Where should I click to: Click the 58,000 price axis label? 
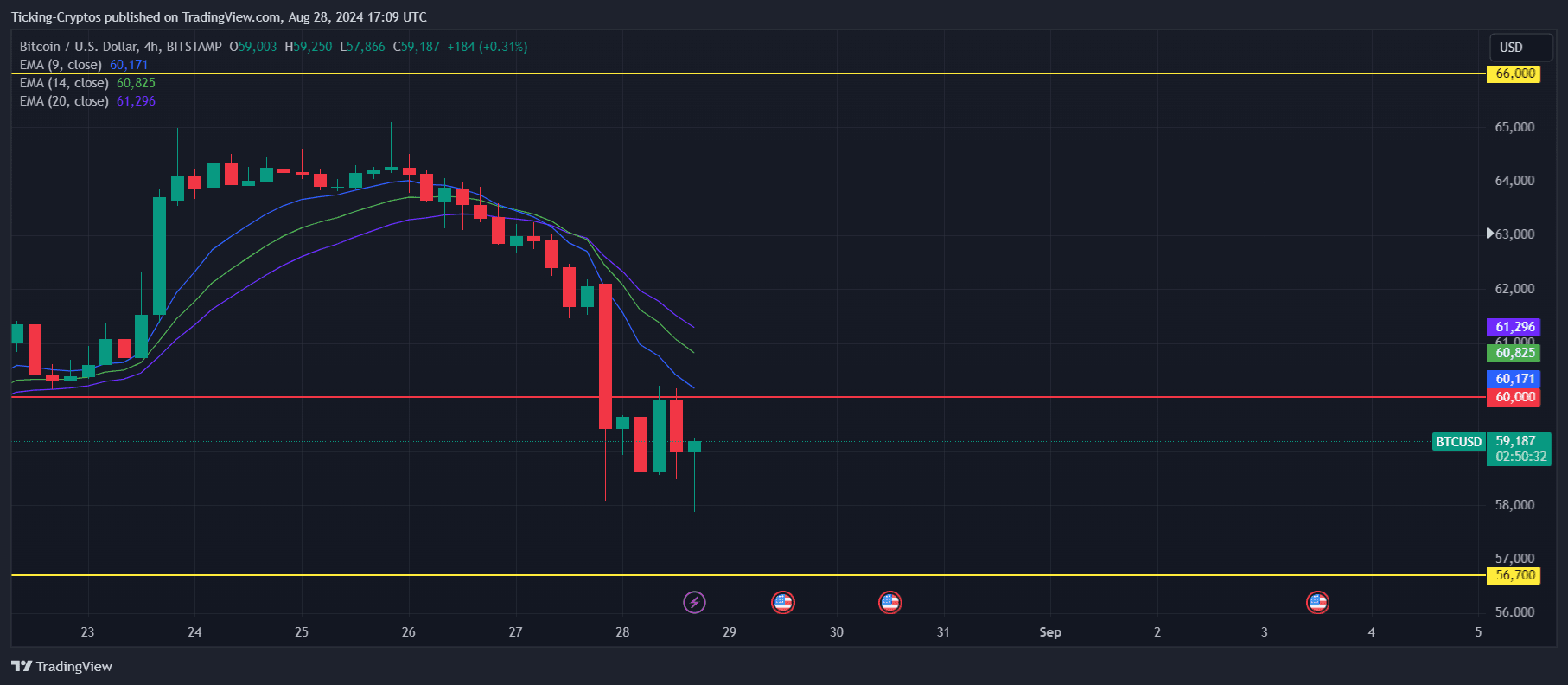tap(1514, 505)
